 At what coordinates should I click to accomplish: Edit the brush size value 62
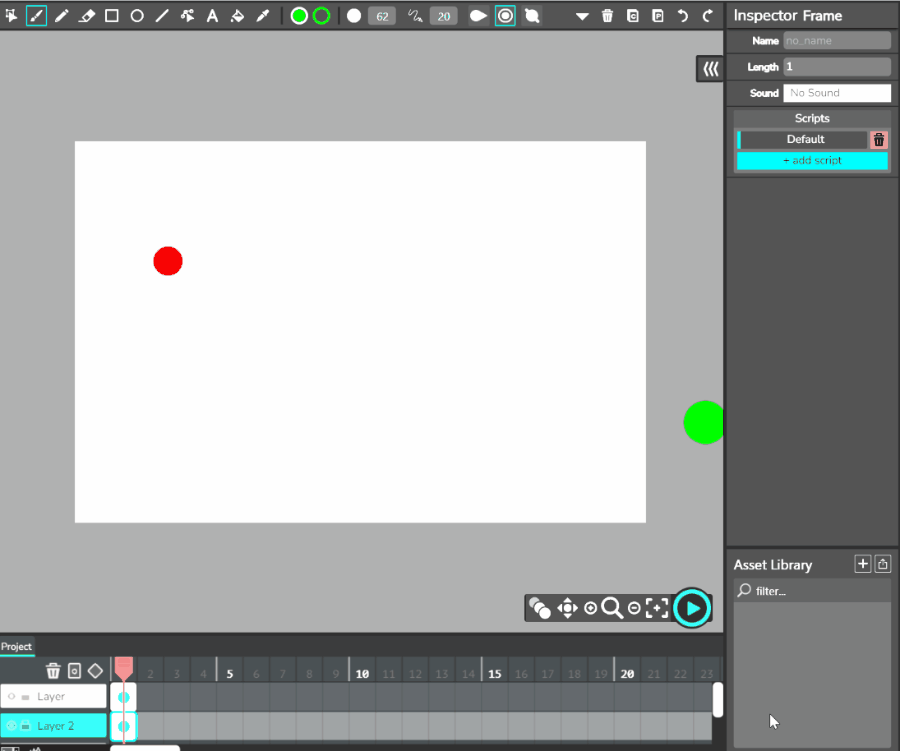point(382,16)
